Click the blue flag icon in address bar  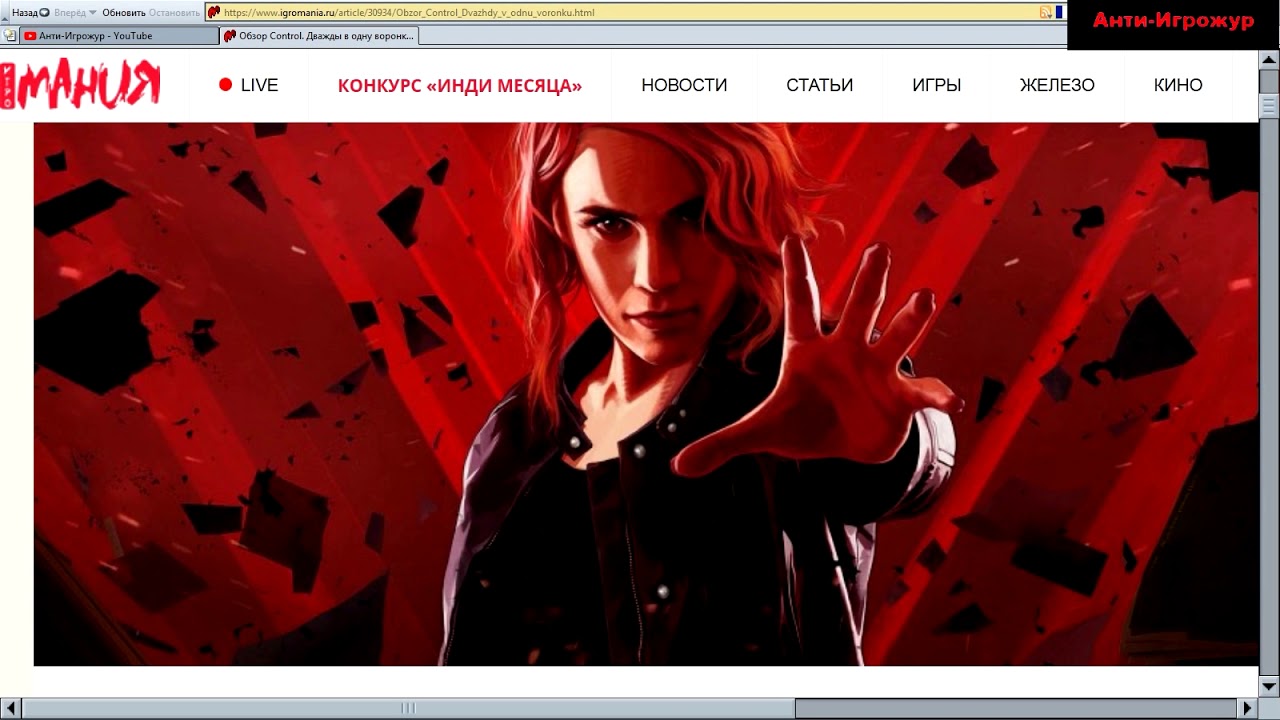click(x=1059, y=12)
